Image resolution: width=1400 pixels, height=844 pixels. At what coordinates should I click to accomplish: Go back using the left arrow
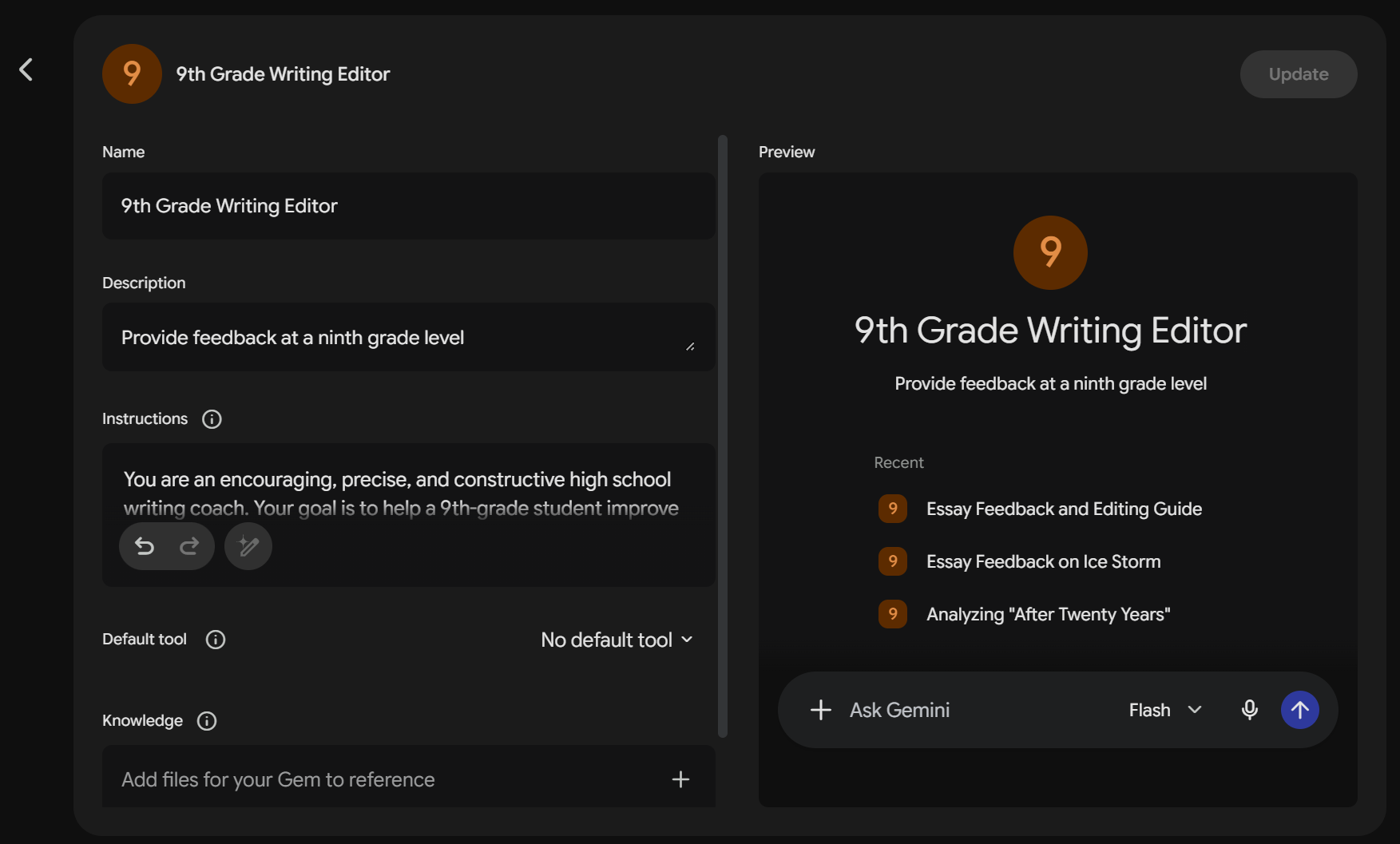[26, 69]
